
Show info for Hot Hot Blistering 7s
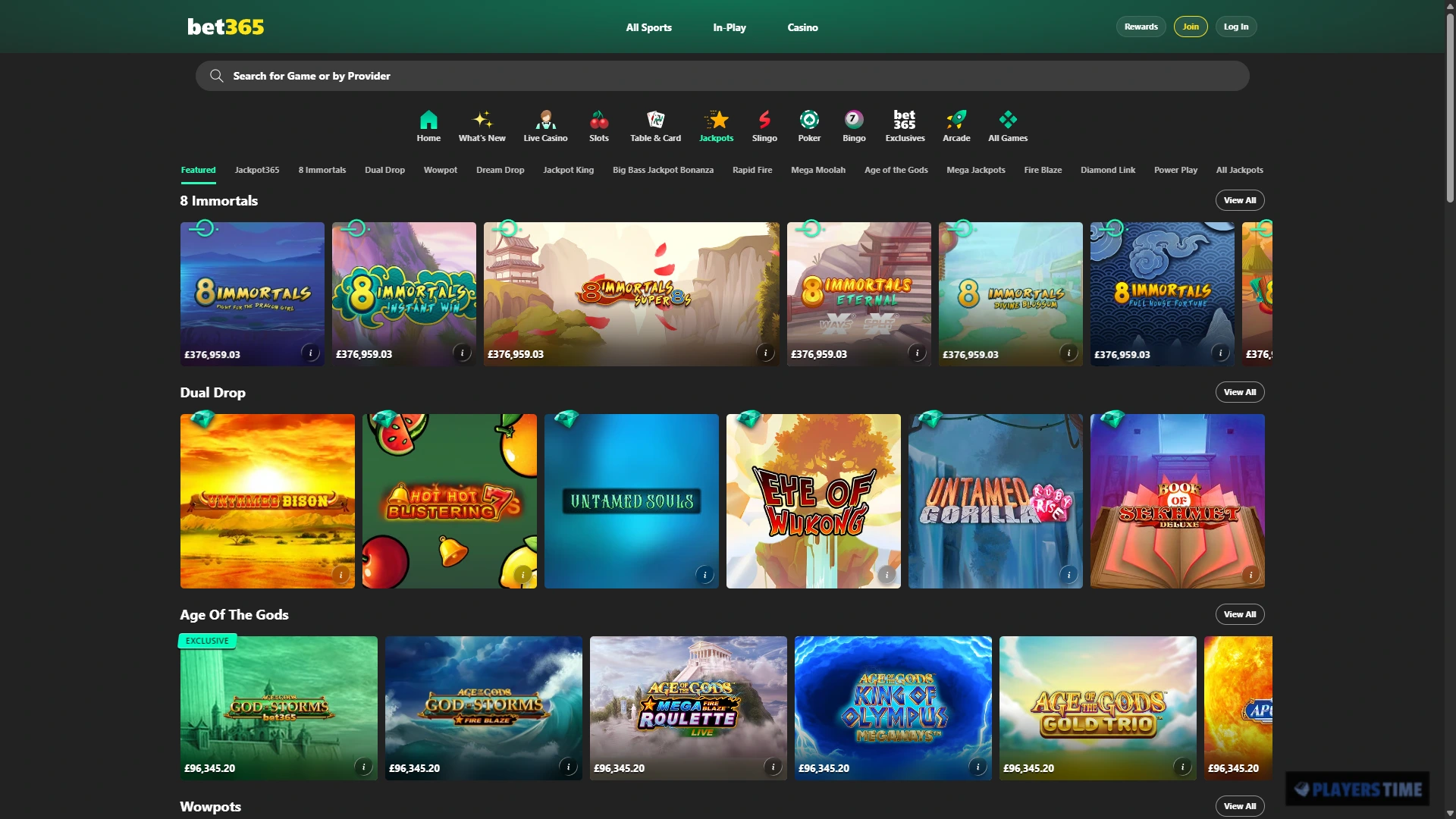[x=522, y=575]
